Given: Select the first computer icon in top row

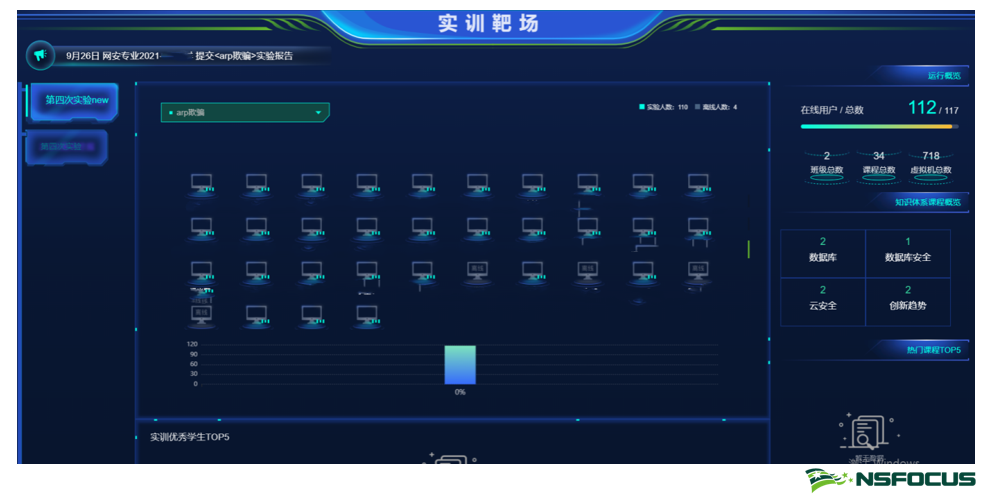Looking at the screenshot, I should point(202,184).
